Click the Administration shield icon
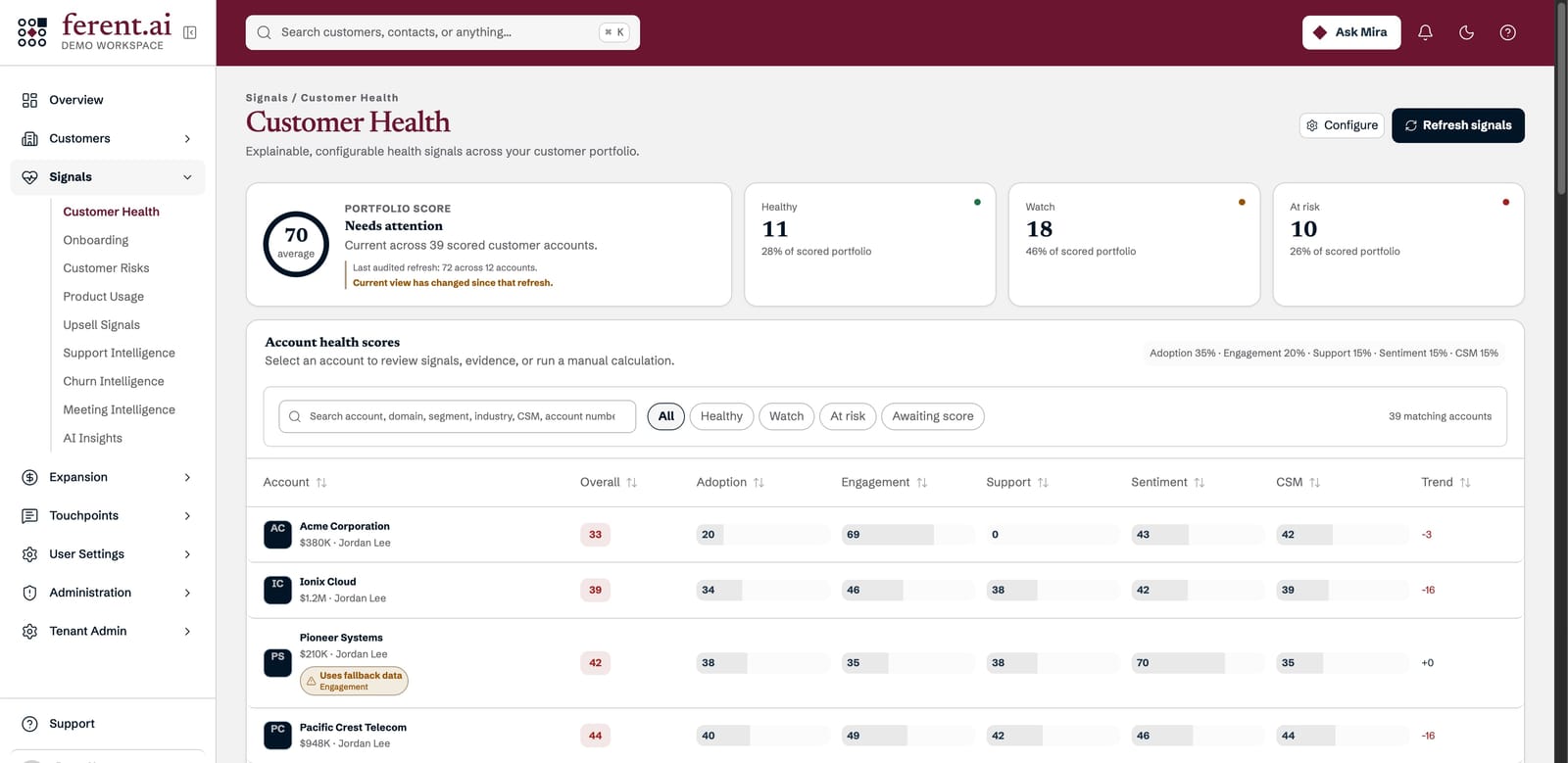 tap(29, 593)
